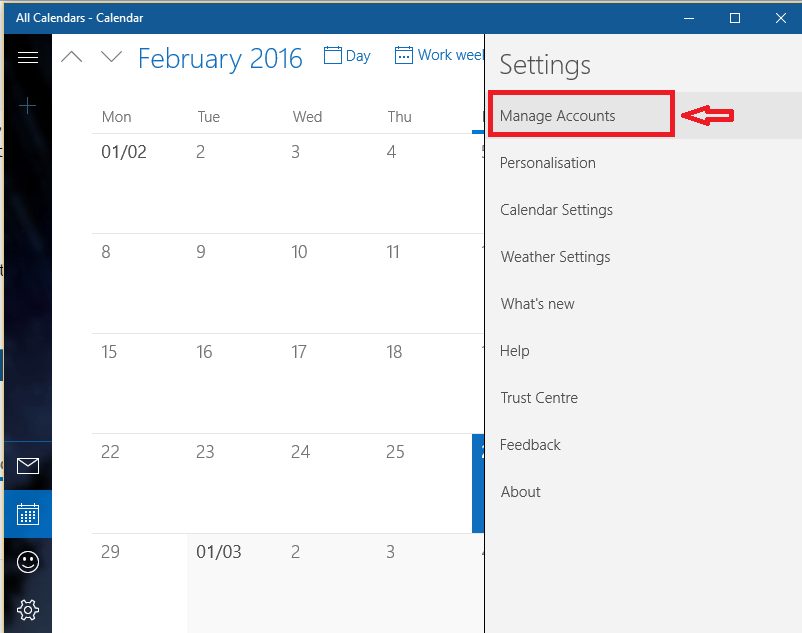Open Calendar Settings
This screenshot has width=802, height=633.
click(x=556, y=210)
